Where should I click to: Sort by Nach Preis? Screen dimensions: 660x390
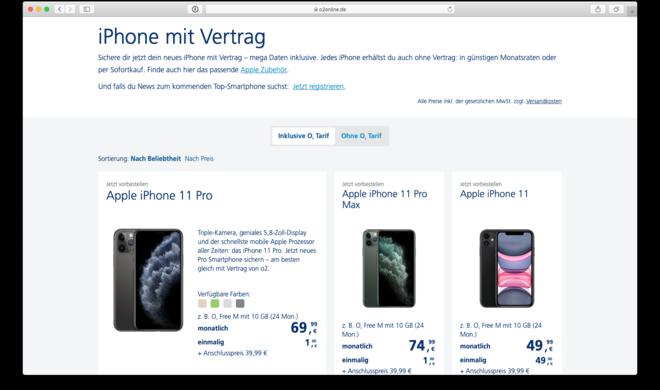pyautogui.click(x=199, y=159)
